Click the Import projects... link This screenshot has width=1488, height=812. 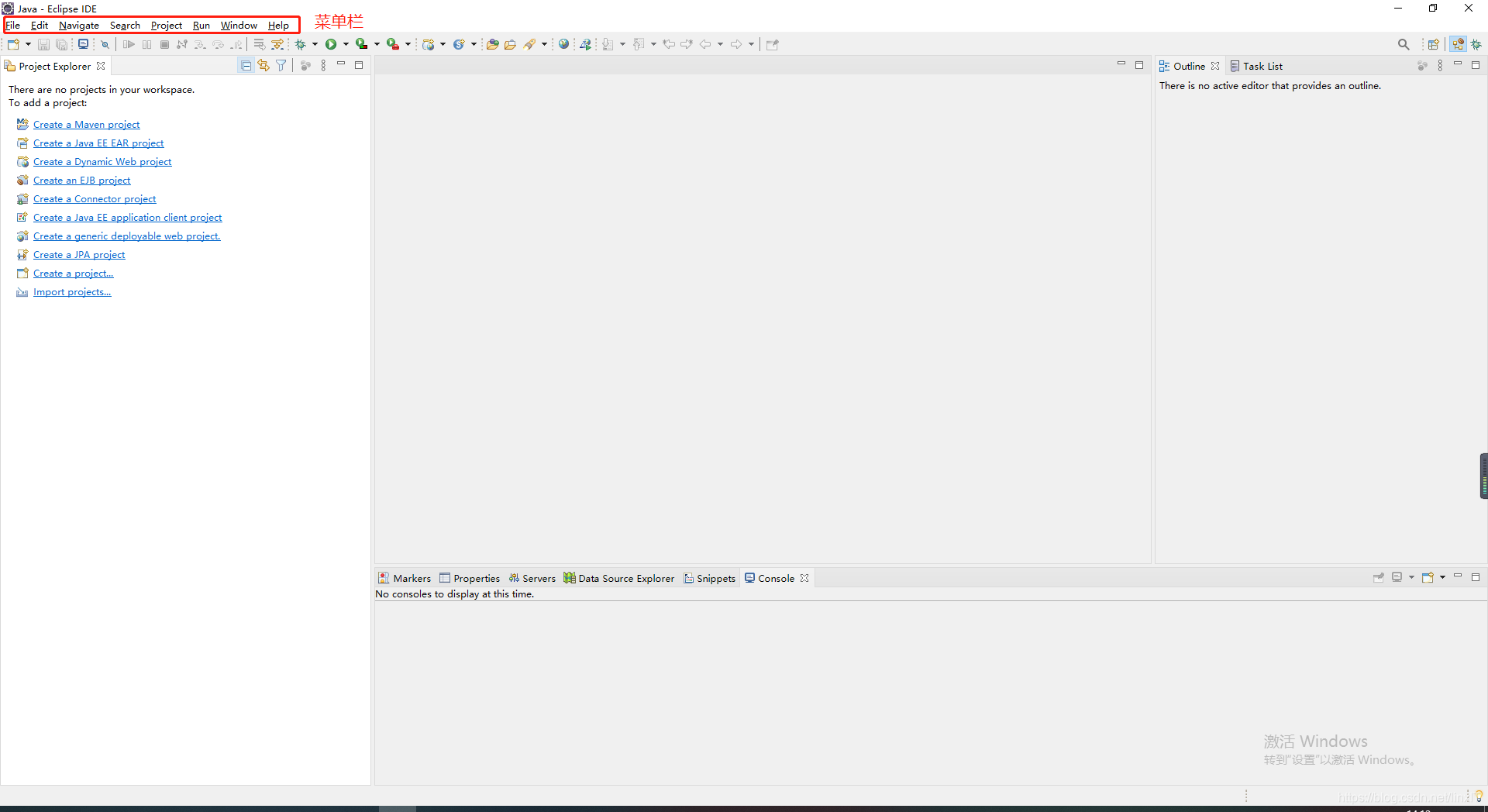point(72,292)
